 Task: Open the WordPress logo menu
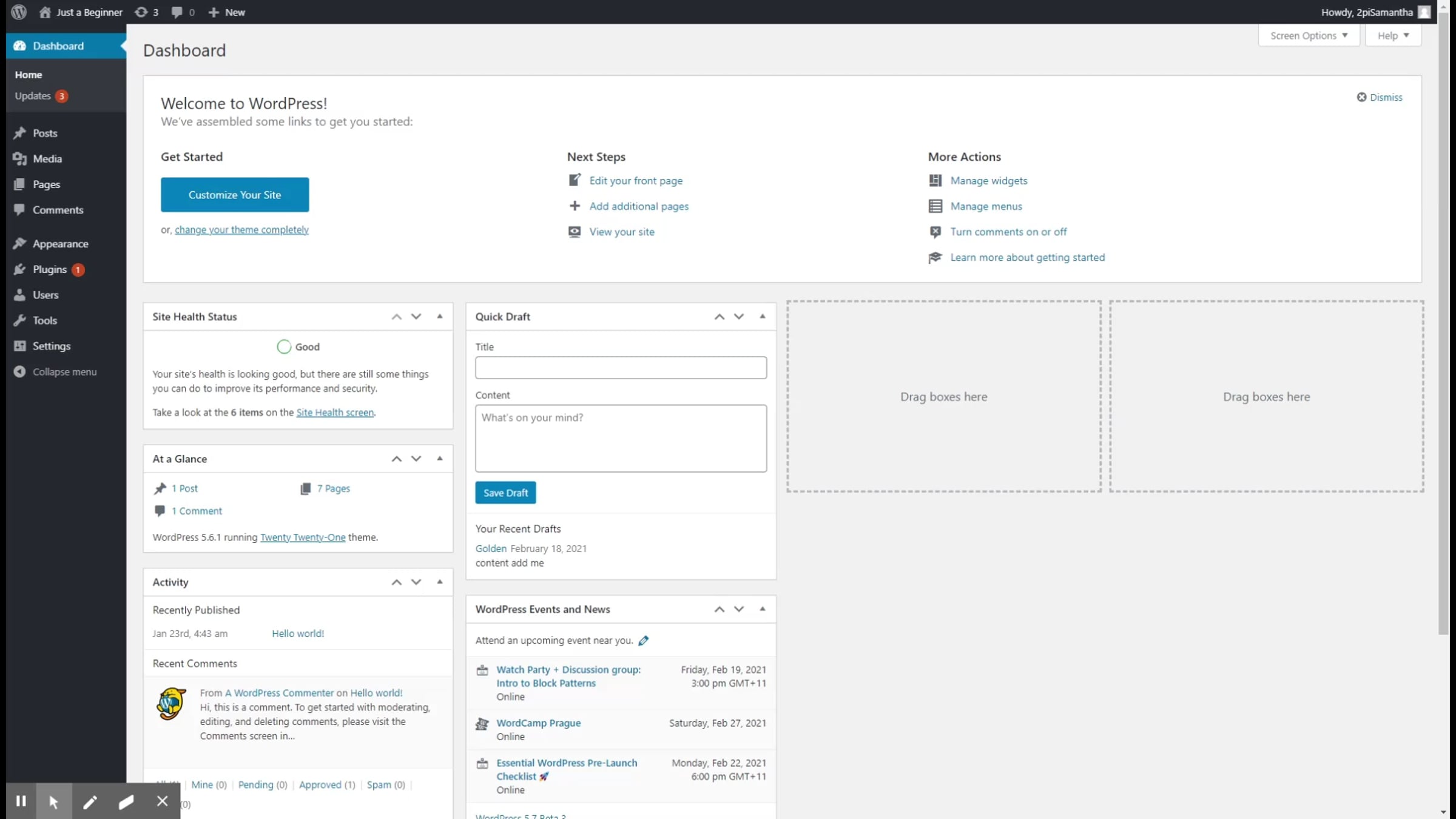tap(19, 12)
